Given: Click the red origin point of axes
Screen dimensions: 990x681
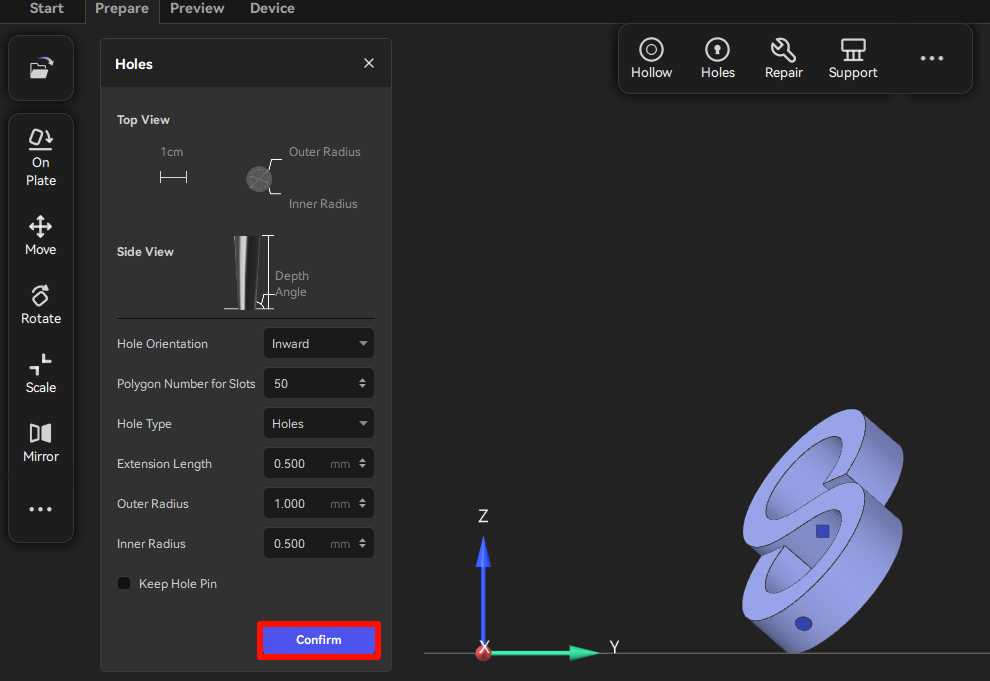Looking at the screenshot, I should click(x=484, y=652).
